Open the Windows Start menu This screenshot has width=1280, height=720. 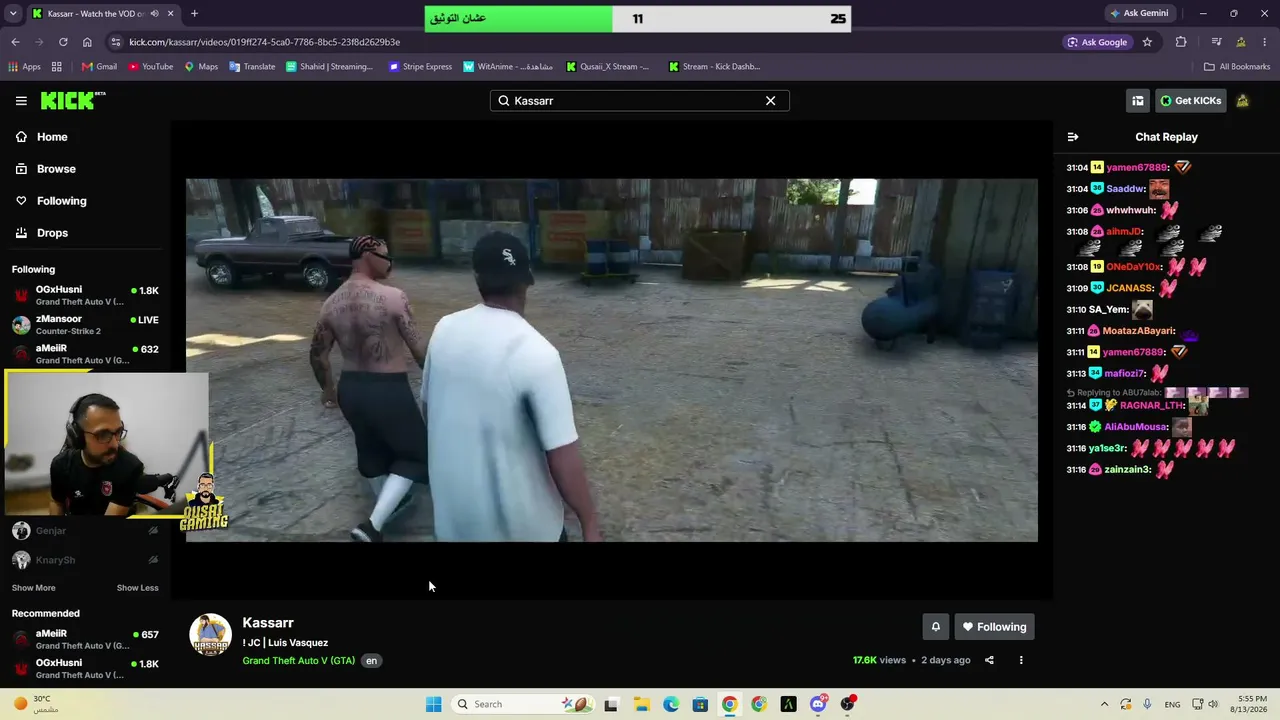tap(433, 704)
